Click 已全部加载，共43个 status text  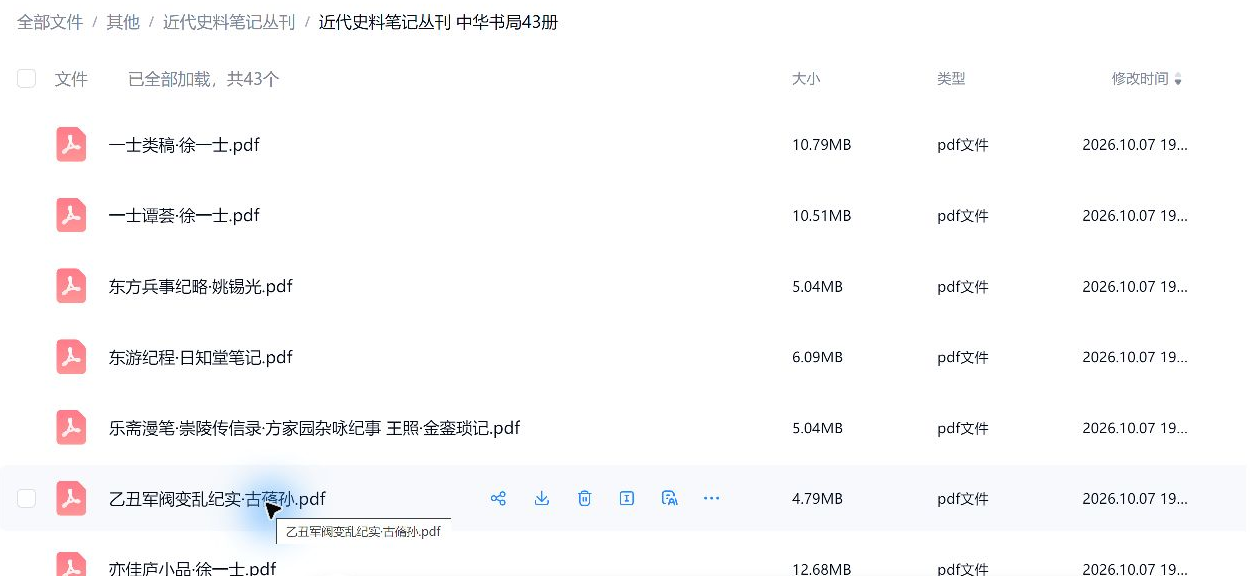[x=203, y=79]
